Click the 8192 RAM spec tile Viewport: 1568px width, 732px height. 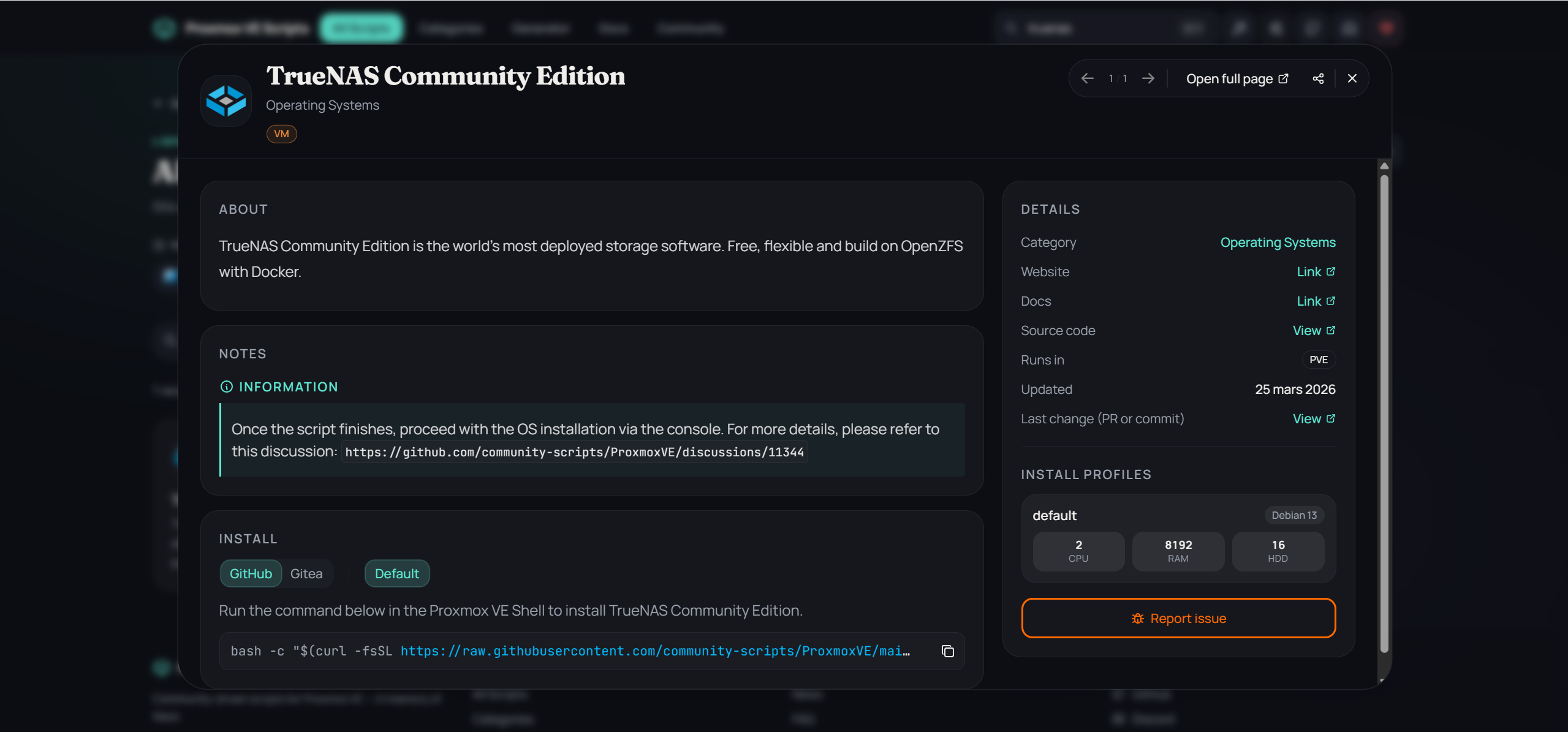(x=1178, y=551)
